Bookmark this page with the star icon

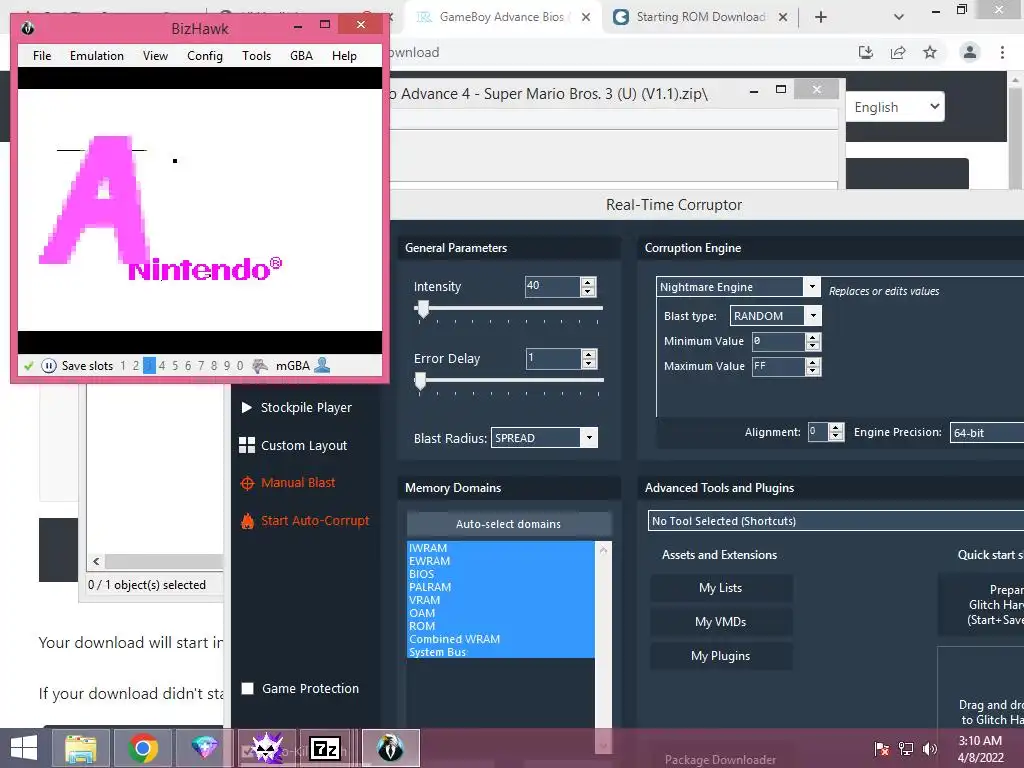(x=930, y=52)
